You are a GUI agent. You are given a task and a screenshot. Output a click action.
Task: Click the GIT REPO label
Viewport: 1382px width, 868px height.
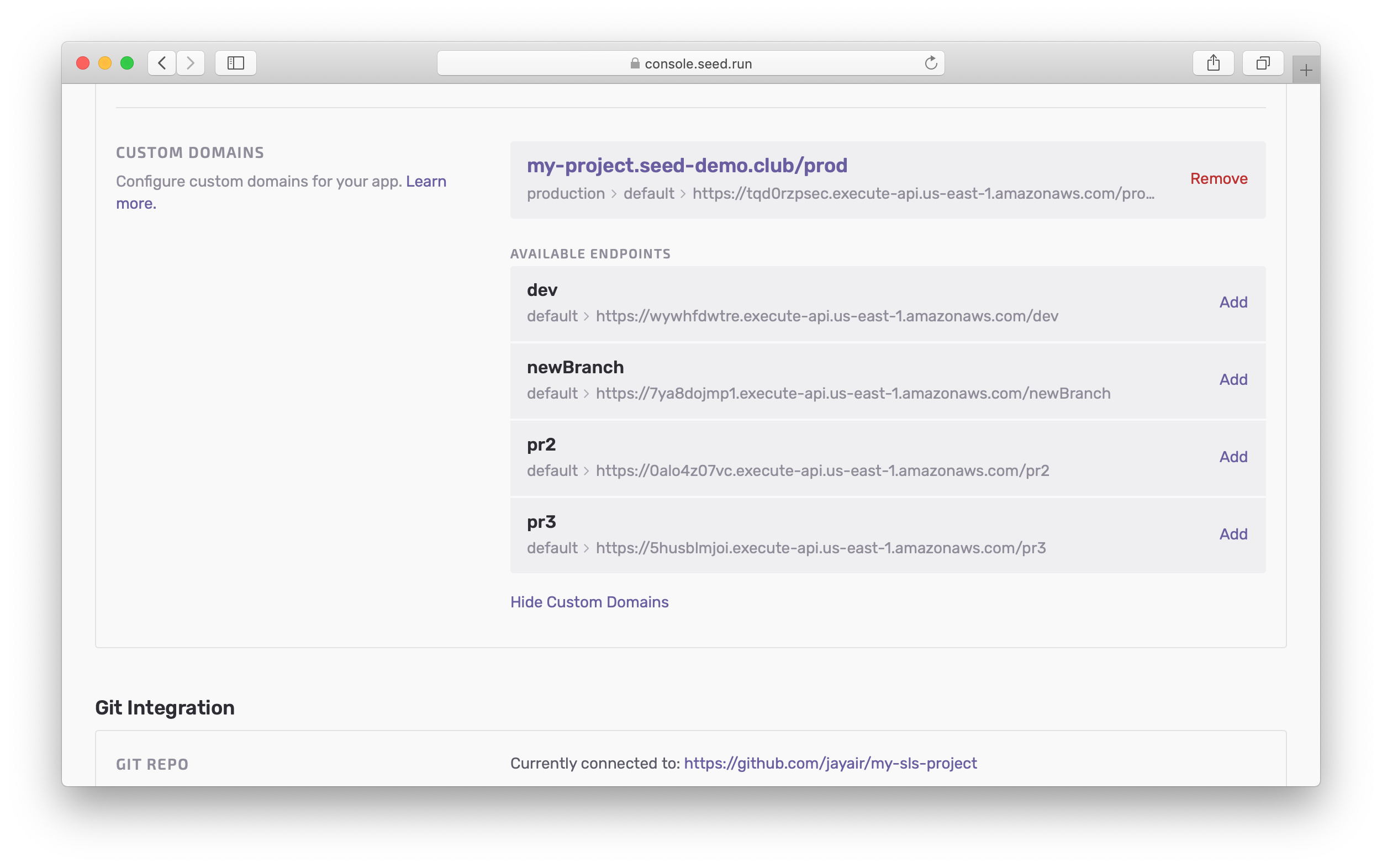[152, 764]
